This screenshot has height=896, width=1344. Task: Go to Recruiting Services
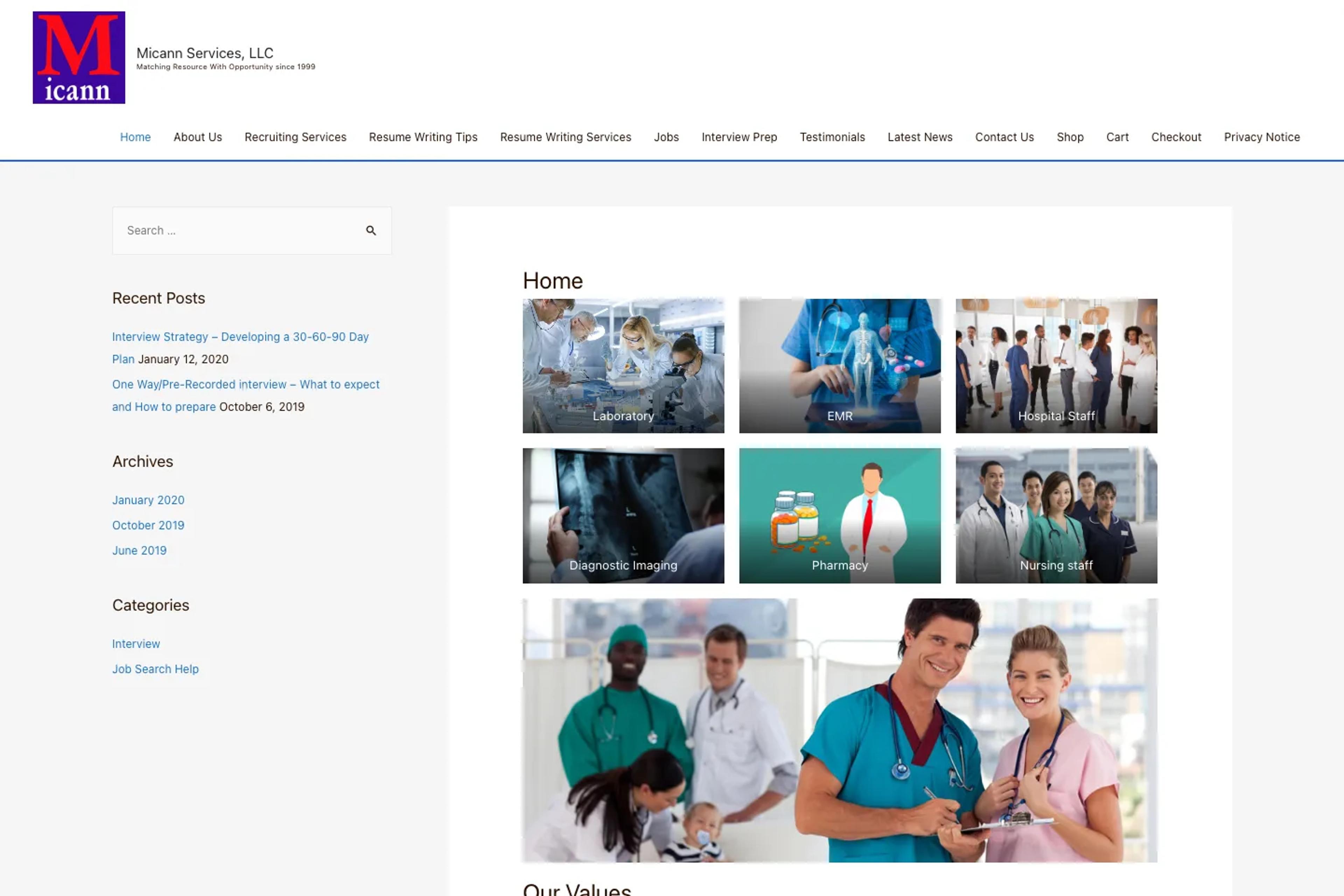[x=295, y=137]
